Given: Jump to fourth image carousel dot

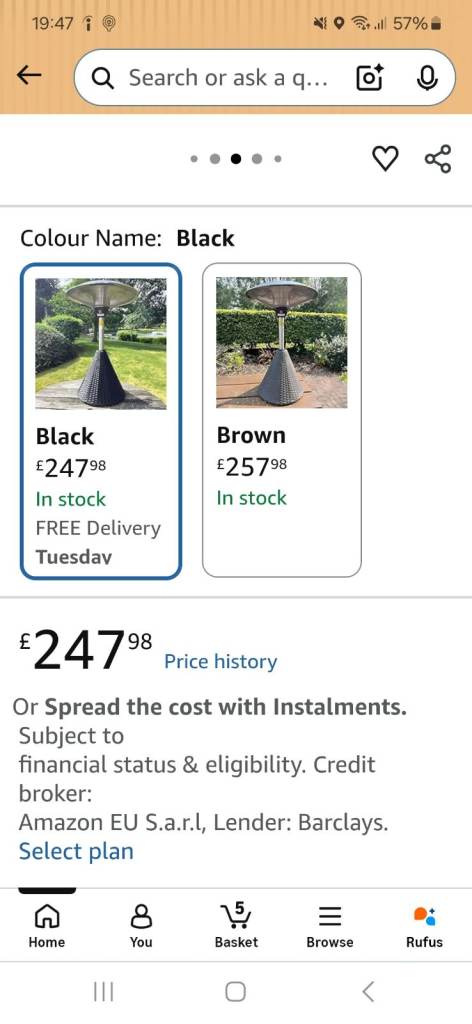Looking at the screenshot, I should (x=257, y=159).
